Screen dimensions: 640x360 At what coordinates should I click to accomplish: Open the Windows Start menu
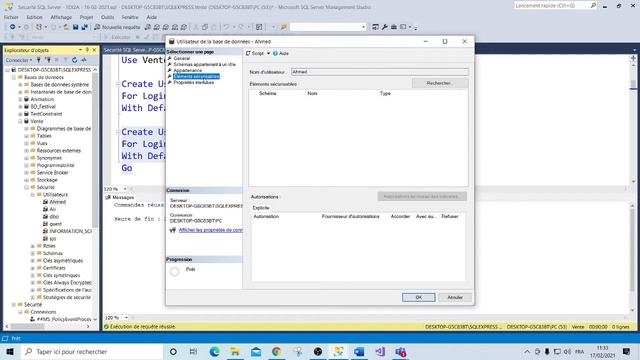[x=10, y=351]
